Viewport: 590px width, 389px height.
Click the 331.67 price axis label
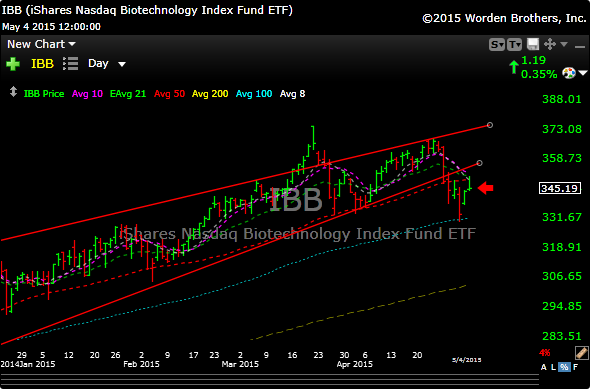click(562, 217)
